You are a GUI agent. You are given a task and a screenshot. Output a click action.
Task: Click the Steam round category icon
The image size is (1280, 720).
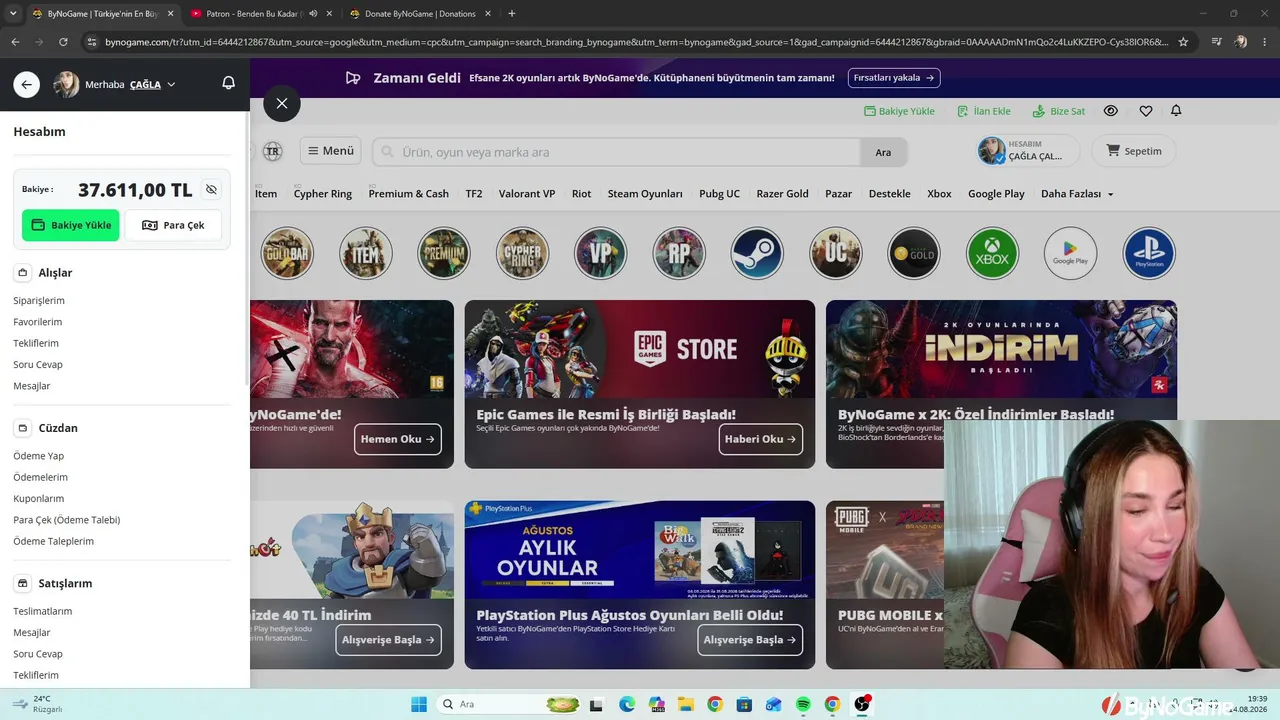[x=757, y=253]
